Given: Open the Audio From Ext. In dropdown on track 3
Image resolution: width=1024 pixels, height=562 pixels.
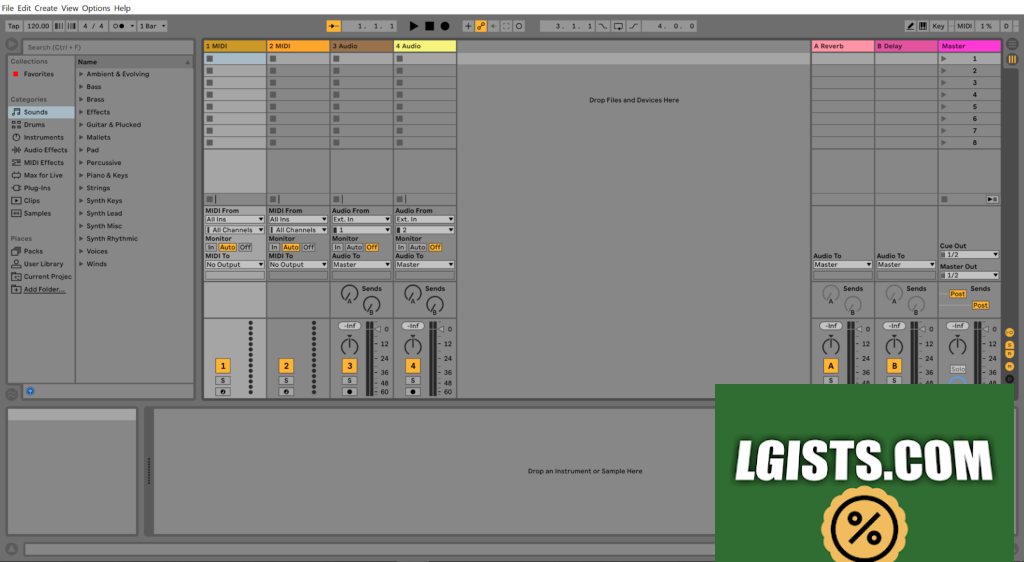Looking at the screenshot, I should pos(361,220).
